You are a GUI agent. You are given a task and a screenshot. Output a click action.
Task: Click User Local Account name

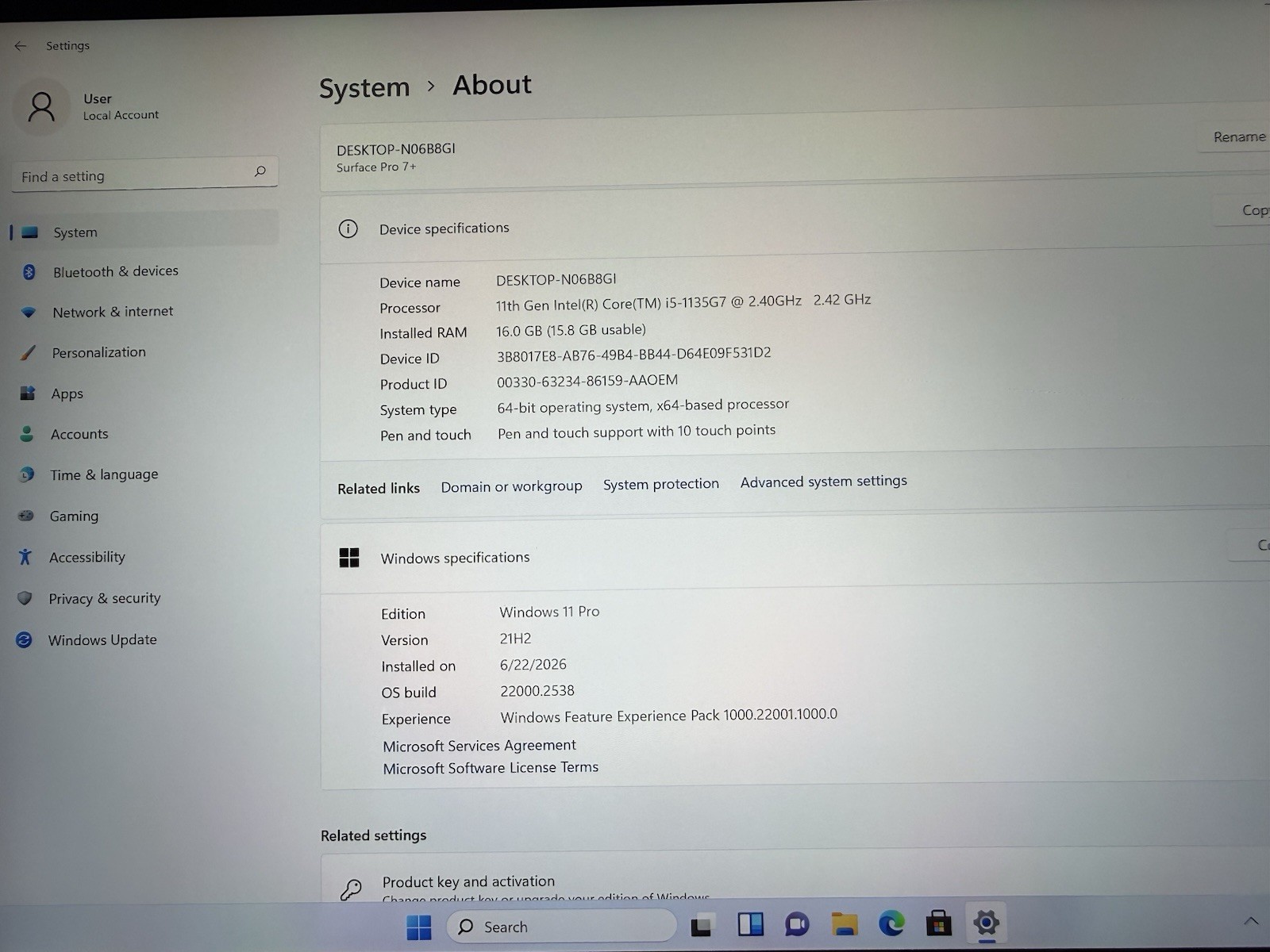pos(121,106)
